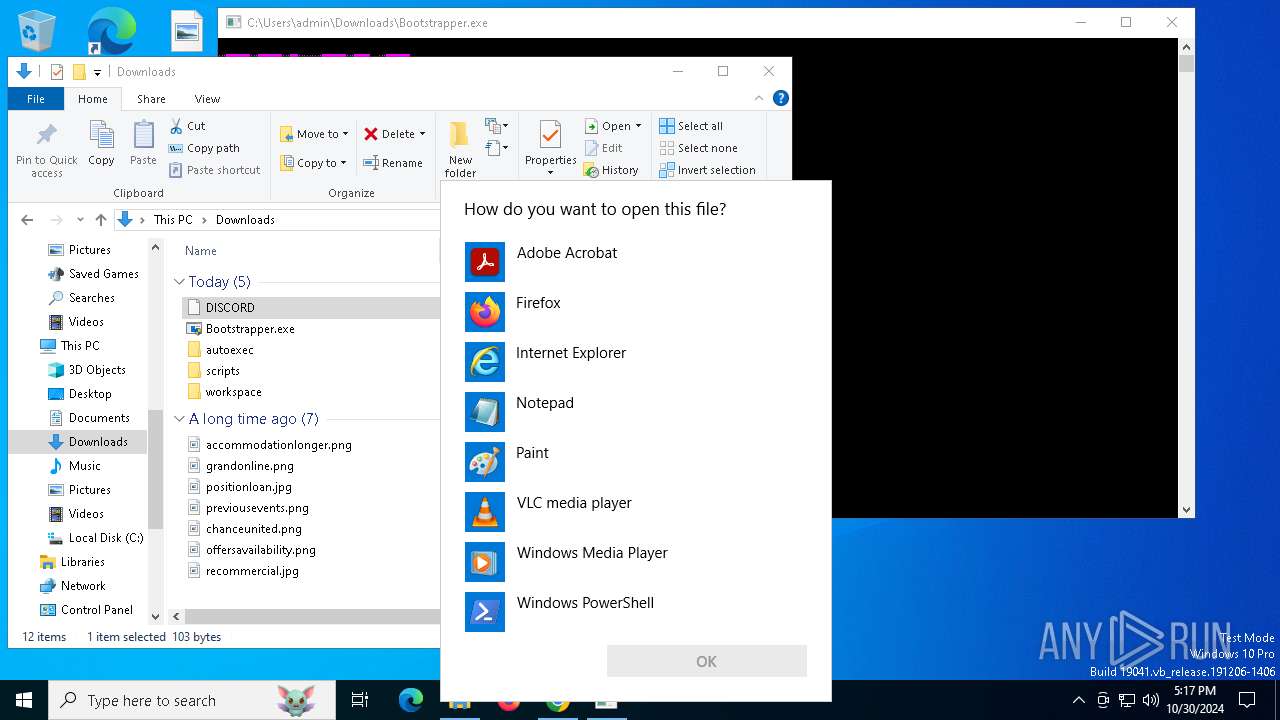The image size is (1280, 720).
Task: Collapse the Today (5) group
Action: [x=179, y=282]
